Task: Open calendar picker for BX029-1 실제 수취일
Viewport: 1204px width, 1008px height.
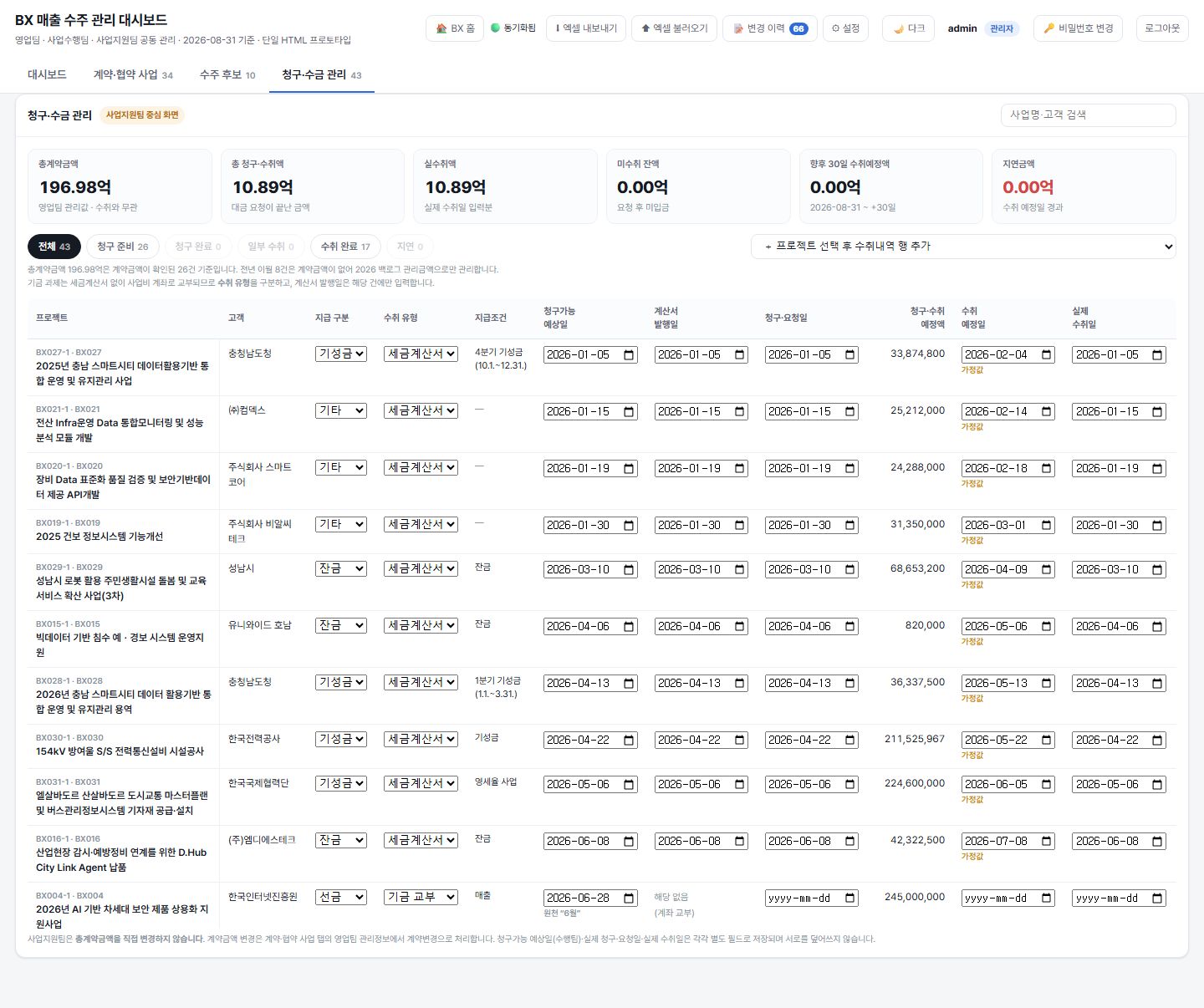Action: click(x=1157, y=569)
